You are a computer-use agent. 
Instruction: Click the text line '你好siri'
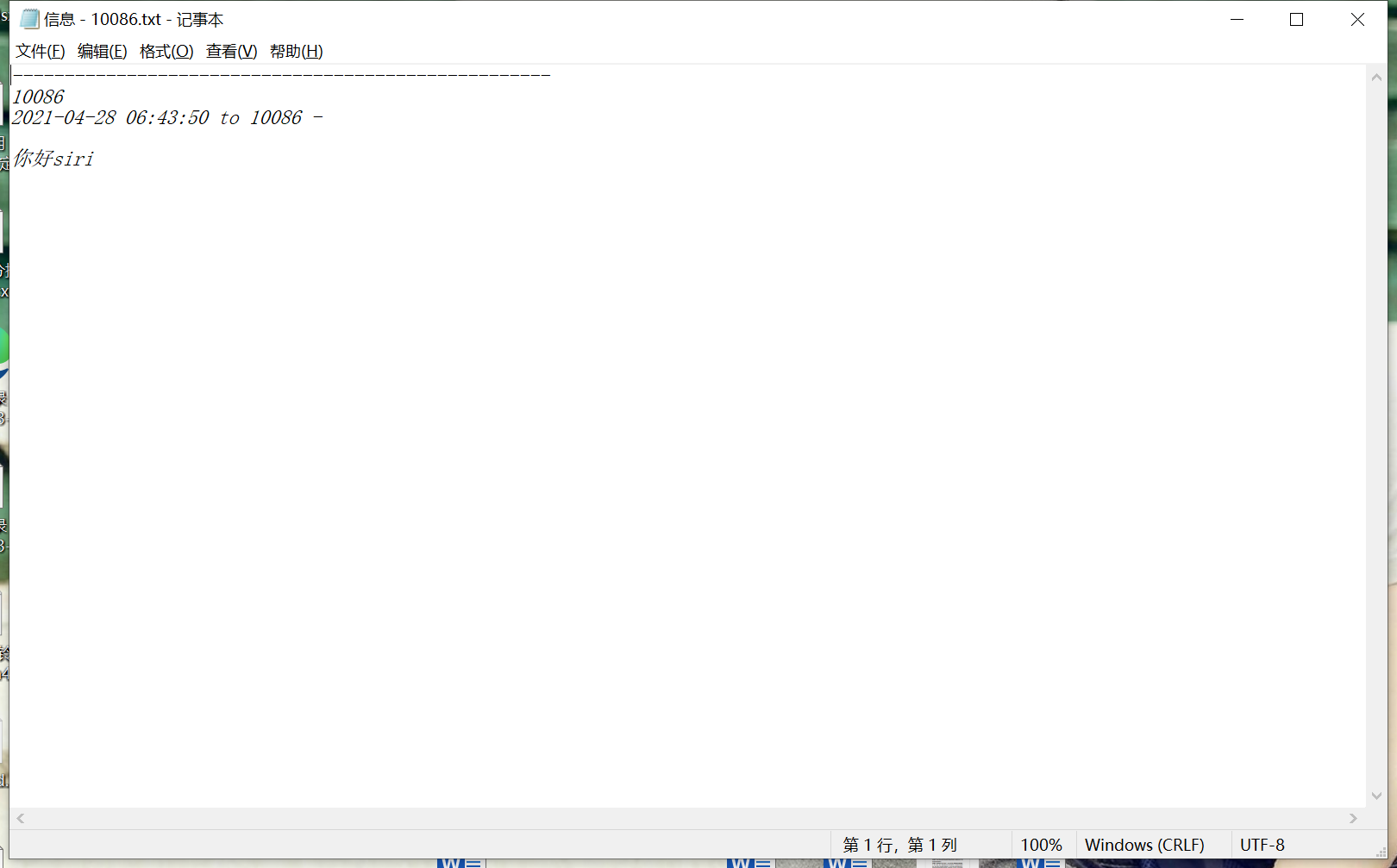53,159
